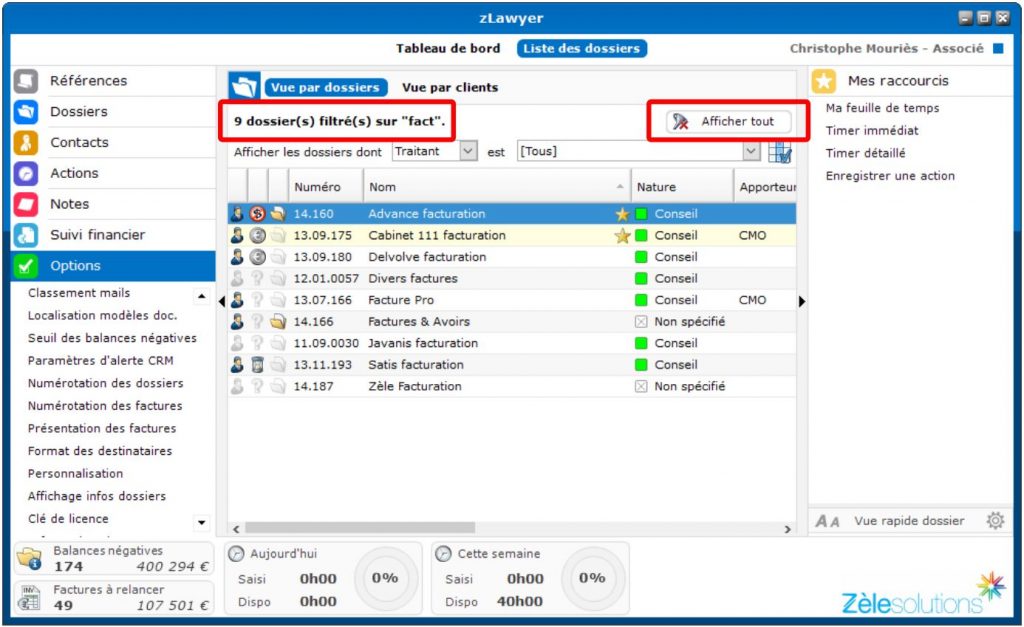Collapse the left panel with the black arrow

[221, 300]
